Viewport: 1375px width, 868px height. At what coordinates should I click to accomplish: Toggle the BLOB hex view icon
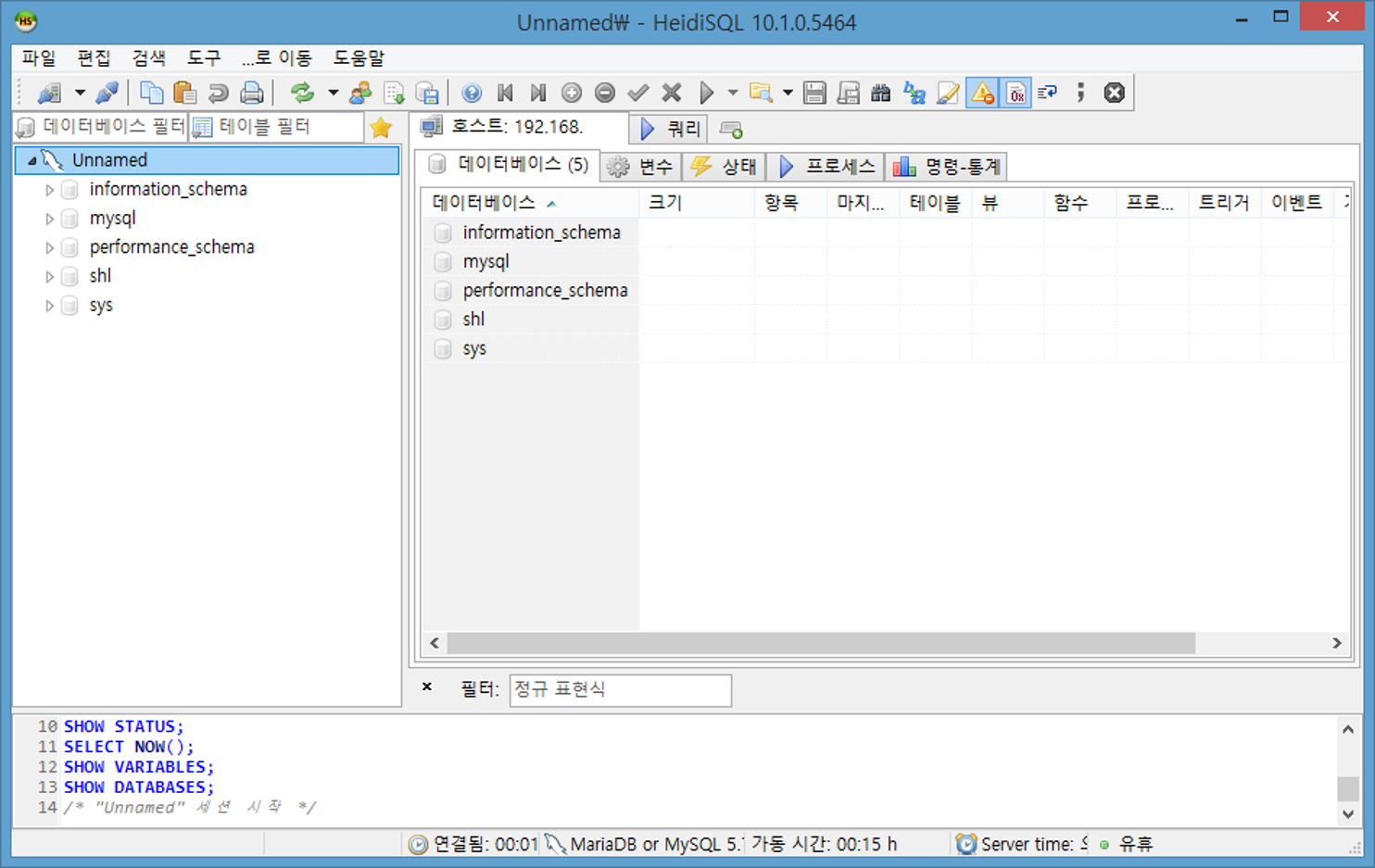click(1015, 93)
